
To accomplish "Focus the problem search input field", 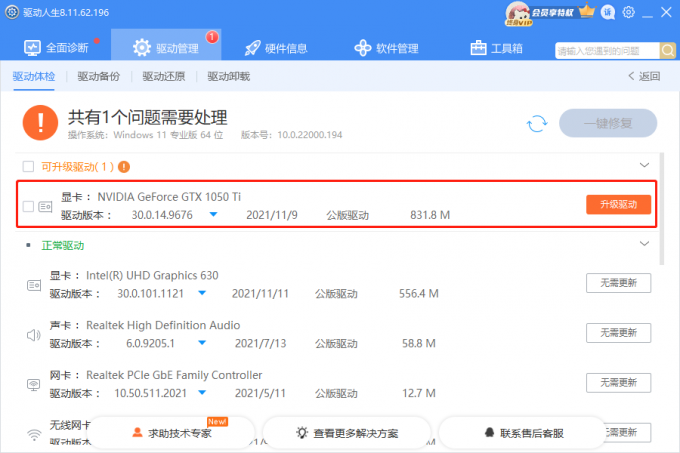I will tap(607, 51).
